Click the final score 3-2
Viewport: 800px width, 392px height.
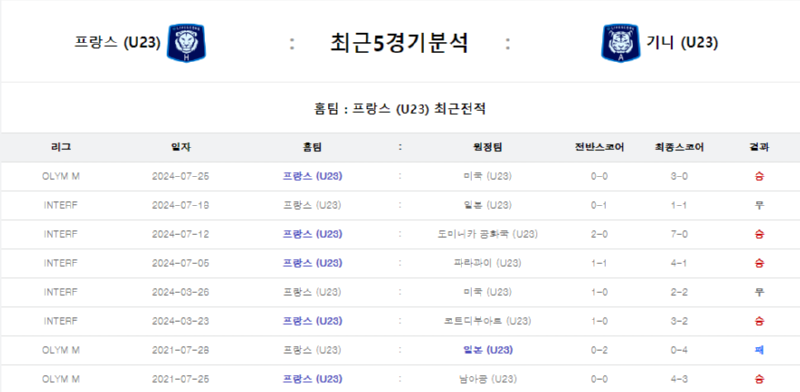point(679,322)
